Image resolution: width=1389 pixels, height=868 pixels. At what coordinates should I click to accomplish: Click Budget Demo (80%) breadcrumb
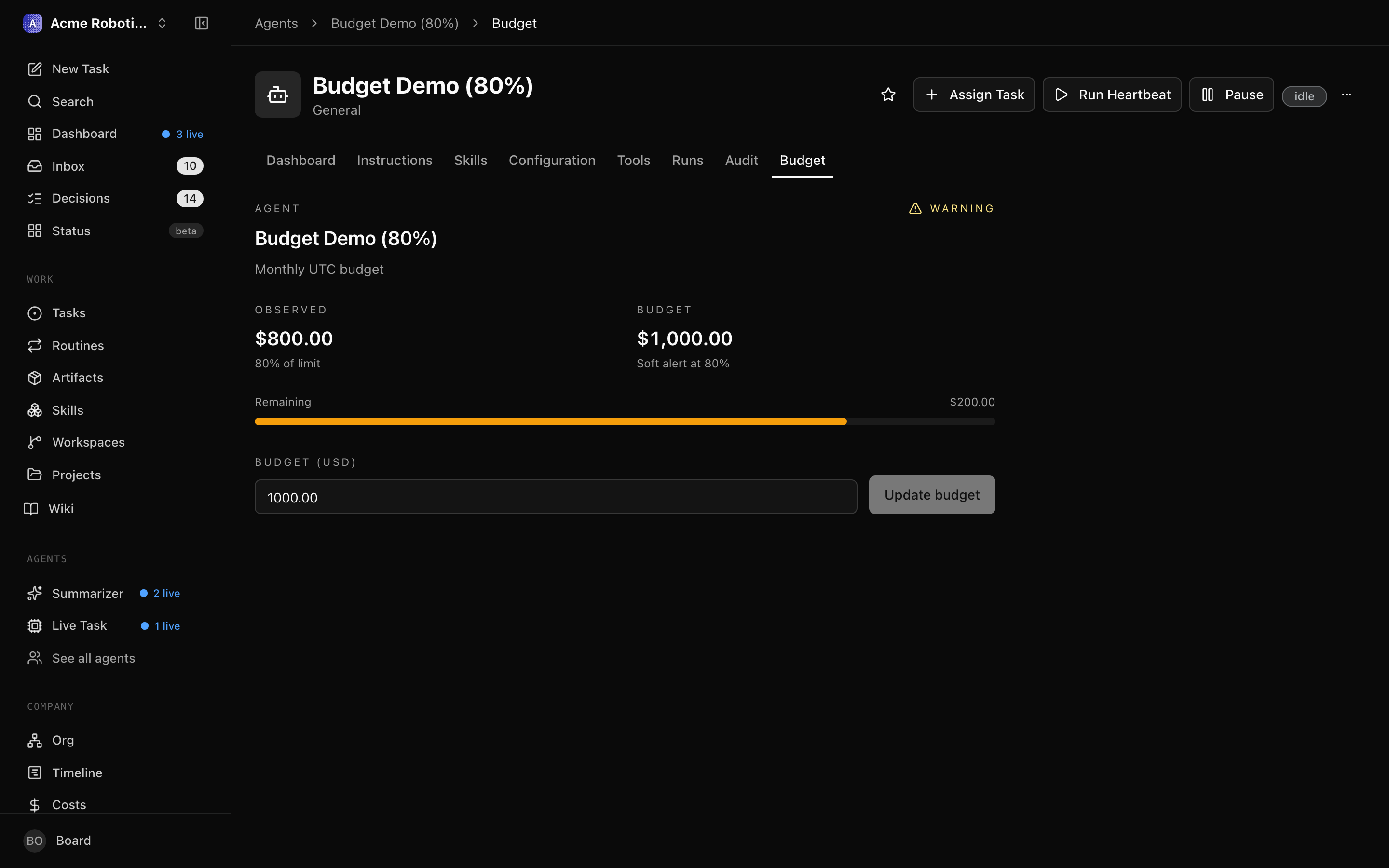[395, 23]
